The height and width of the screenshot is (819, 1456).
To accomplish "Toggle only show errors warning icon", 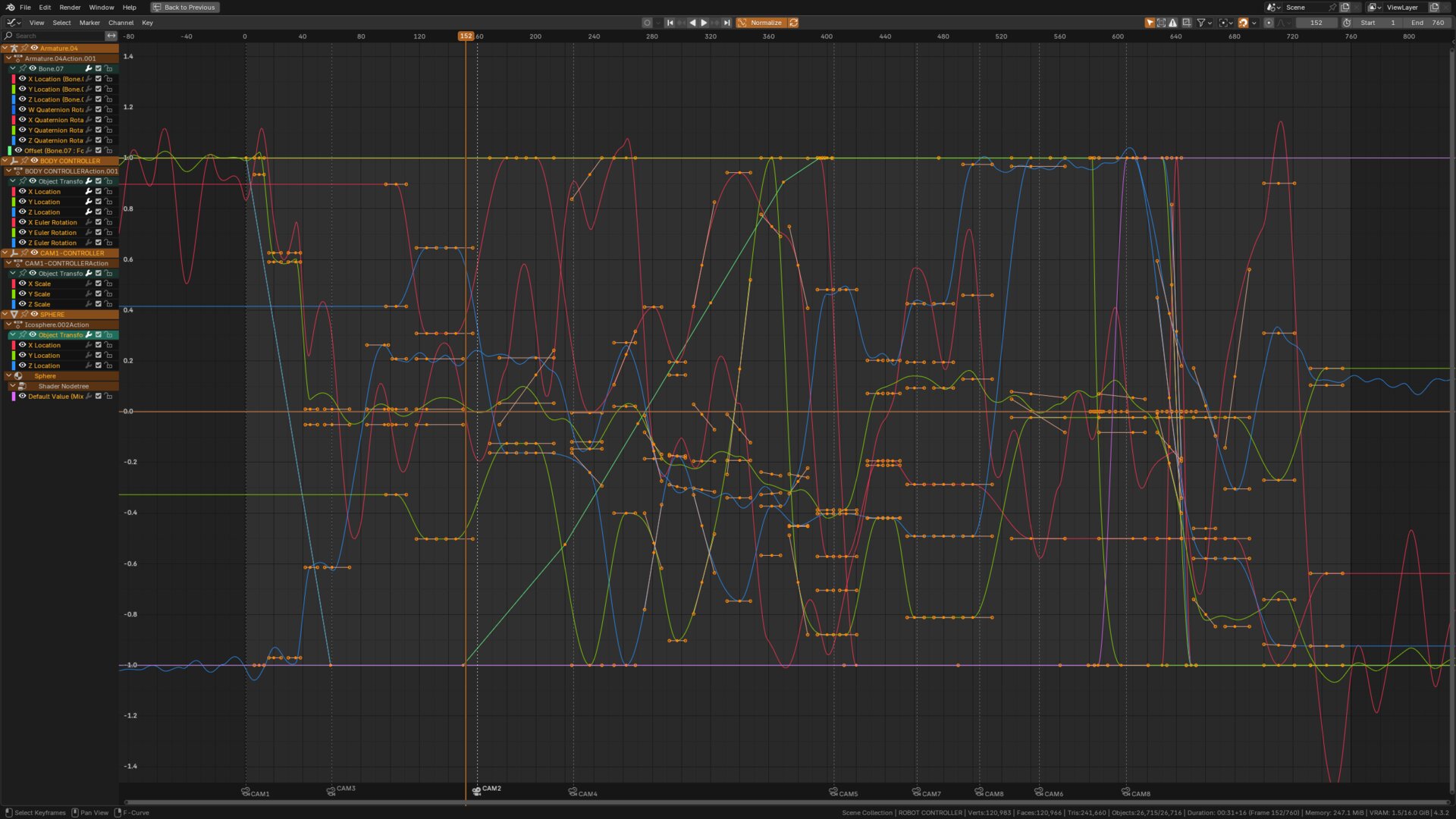I will point(1173,23).
